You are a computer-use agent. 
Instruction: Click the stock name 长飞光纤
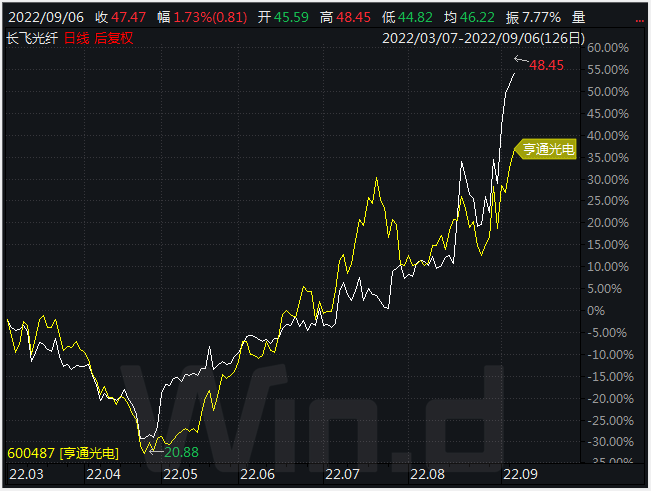pyautogui.click(x=32, y=39)
